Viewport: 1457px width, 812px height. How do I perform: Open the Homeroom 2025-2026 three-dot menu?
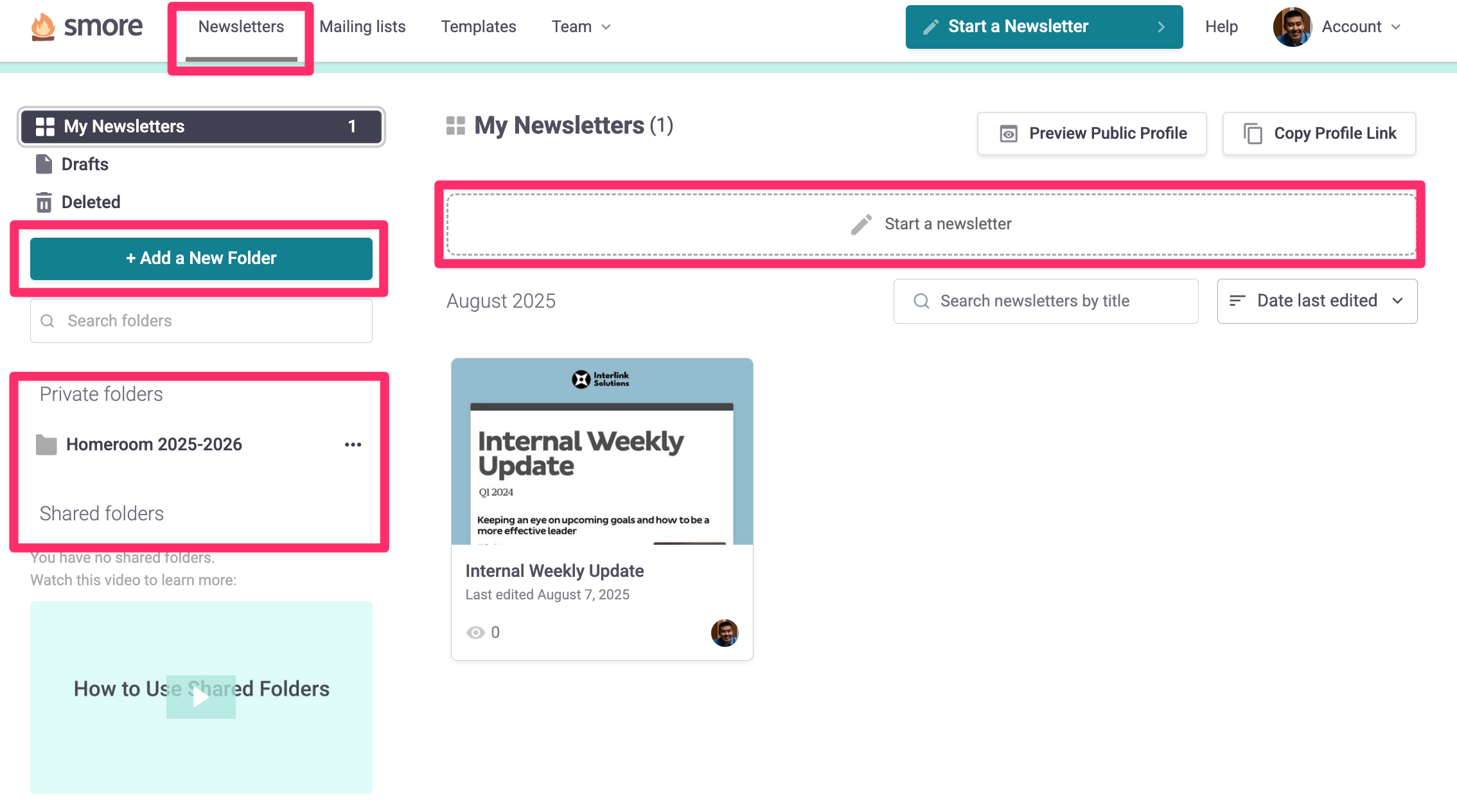[x=353, y=445]
